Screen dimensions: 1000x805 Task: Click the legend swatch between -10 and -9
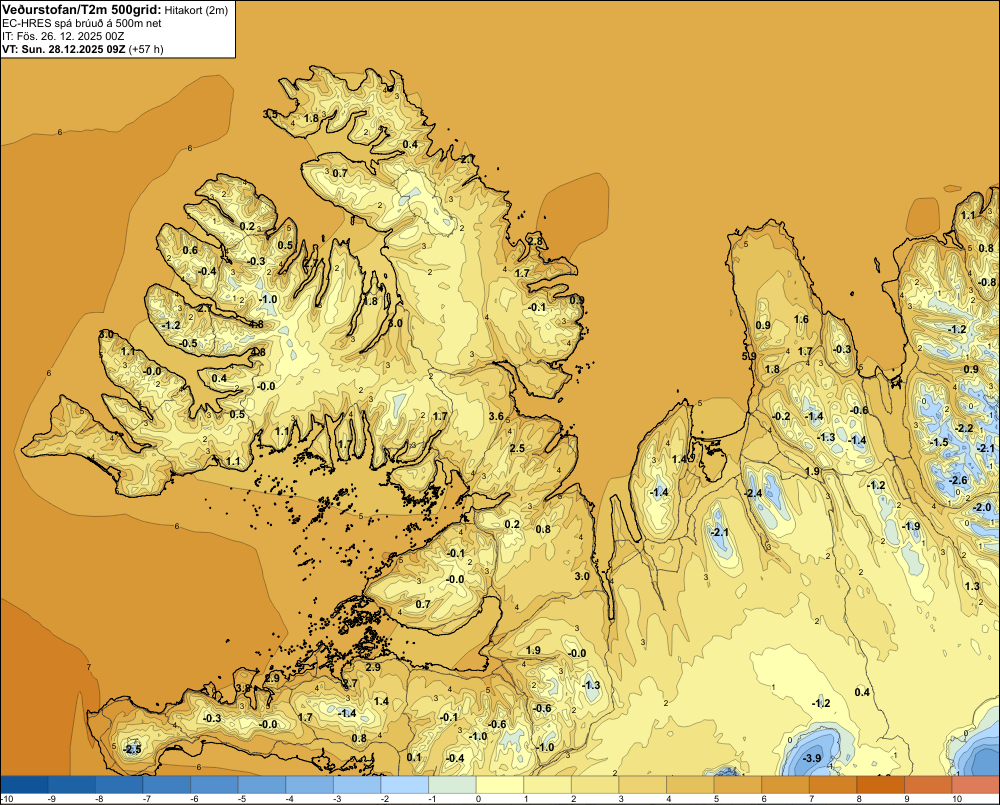pos(24,784)
